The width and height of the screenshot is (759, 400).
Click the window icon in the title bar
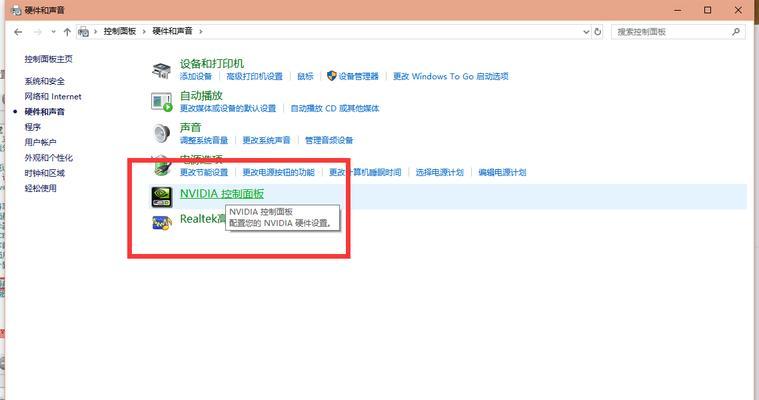(x=16, y=10)
